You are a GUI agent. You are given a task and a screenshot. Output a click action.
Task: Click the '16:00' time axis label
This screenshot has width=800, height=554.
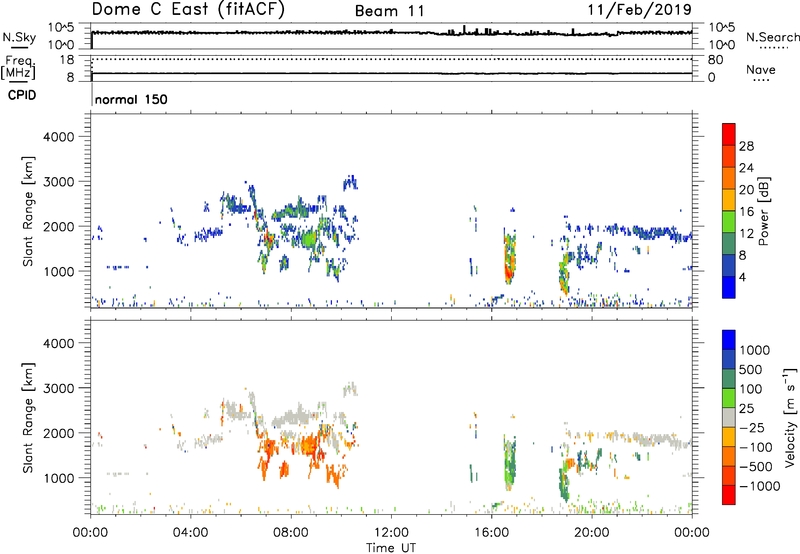[x=491, y=533]
